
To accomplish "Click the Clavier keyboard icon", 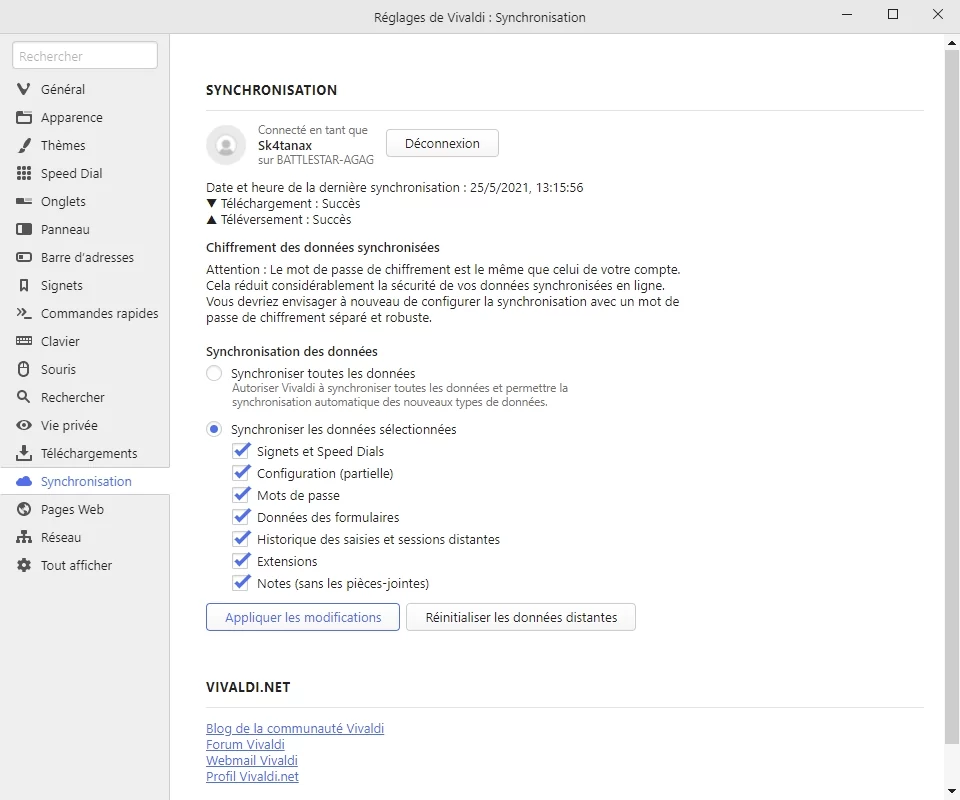I will (x=23, y=342).
